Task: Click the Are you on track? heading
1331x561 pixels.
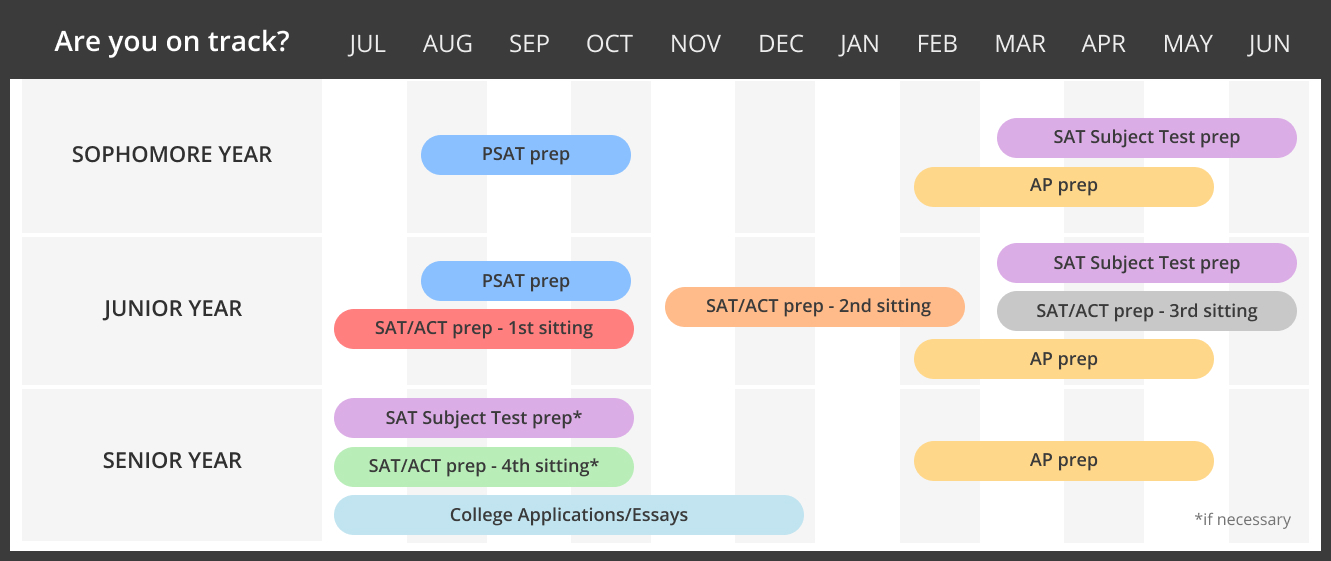Action: pyautogui.click(x=172, y=42)
